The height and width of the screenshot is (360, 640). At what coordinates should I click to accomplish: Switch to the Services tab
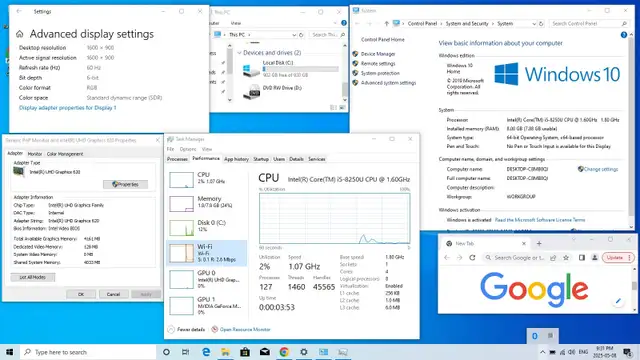click(x=317, y=159)
